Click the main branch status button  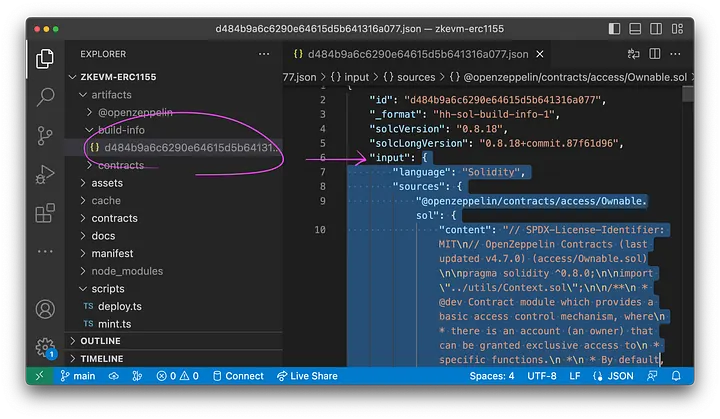[x=77, y=376]
